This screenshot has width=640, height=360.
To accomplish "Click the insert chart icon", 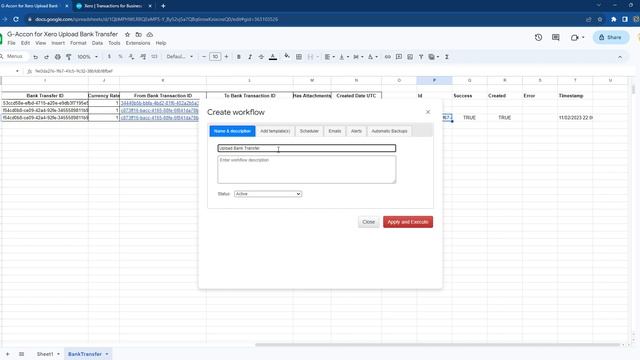I will tap(410, 57).
